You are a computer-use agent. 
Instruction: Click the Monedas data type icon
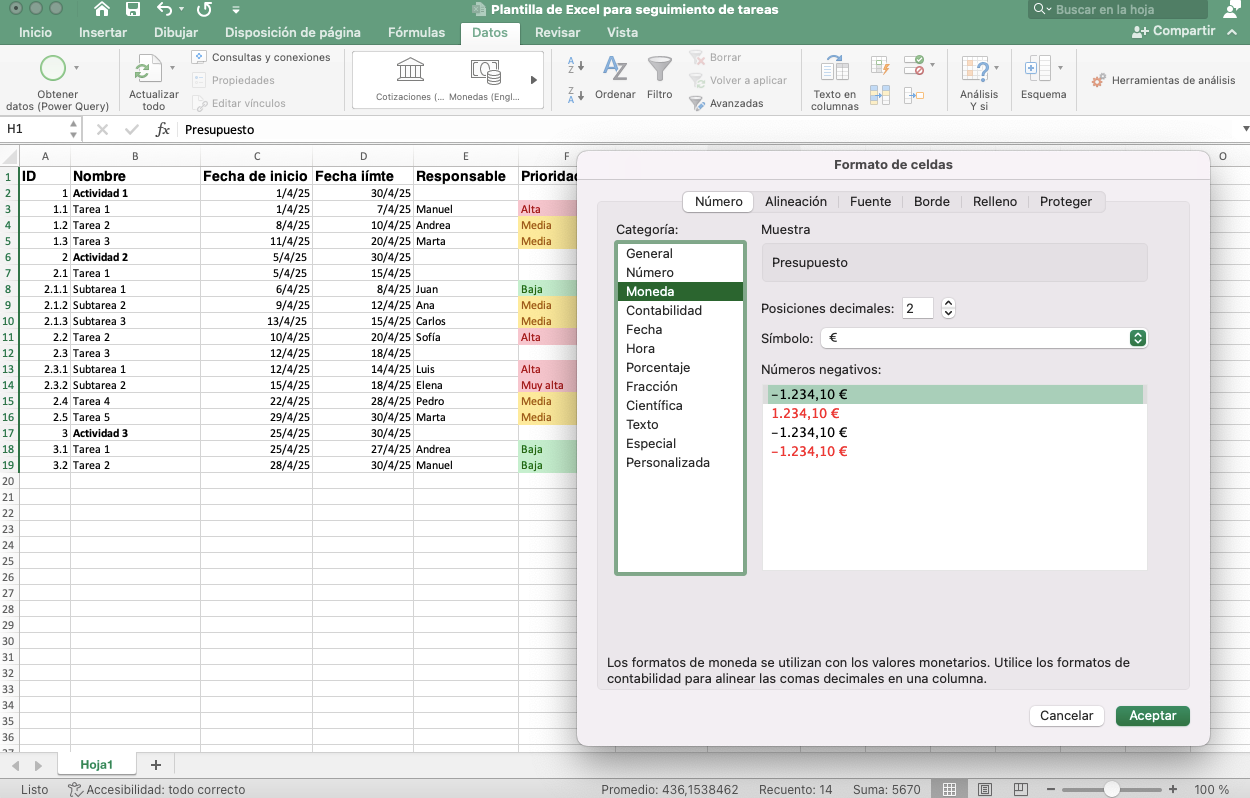click(485, 70)
